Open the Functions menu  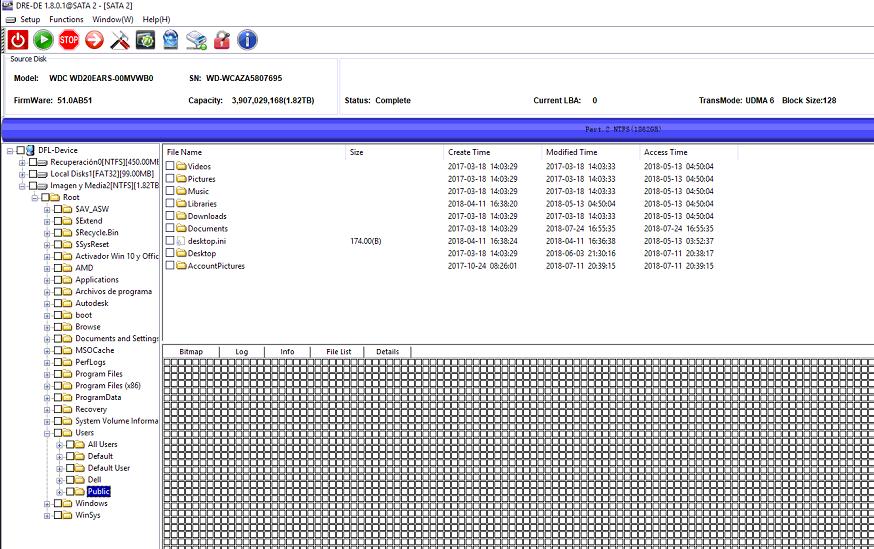coord(66,20)
